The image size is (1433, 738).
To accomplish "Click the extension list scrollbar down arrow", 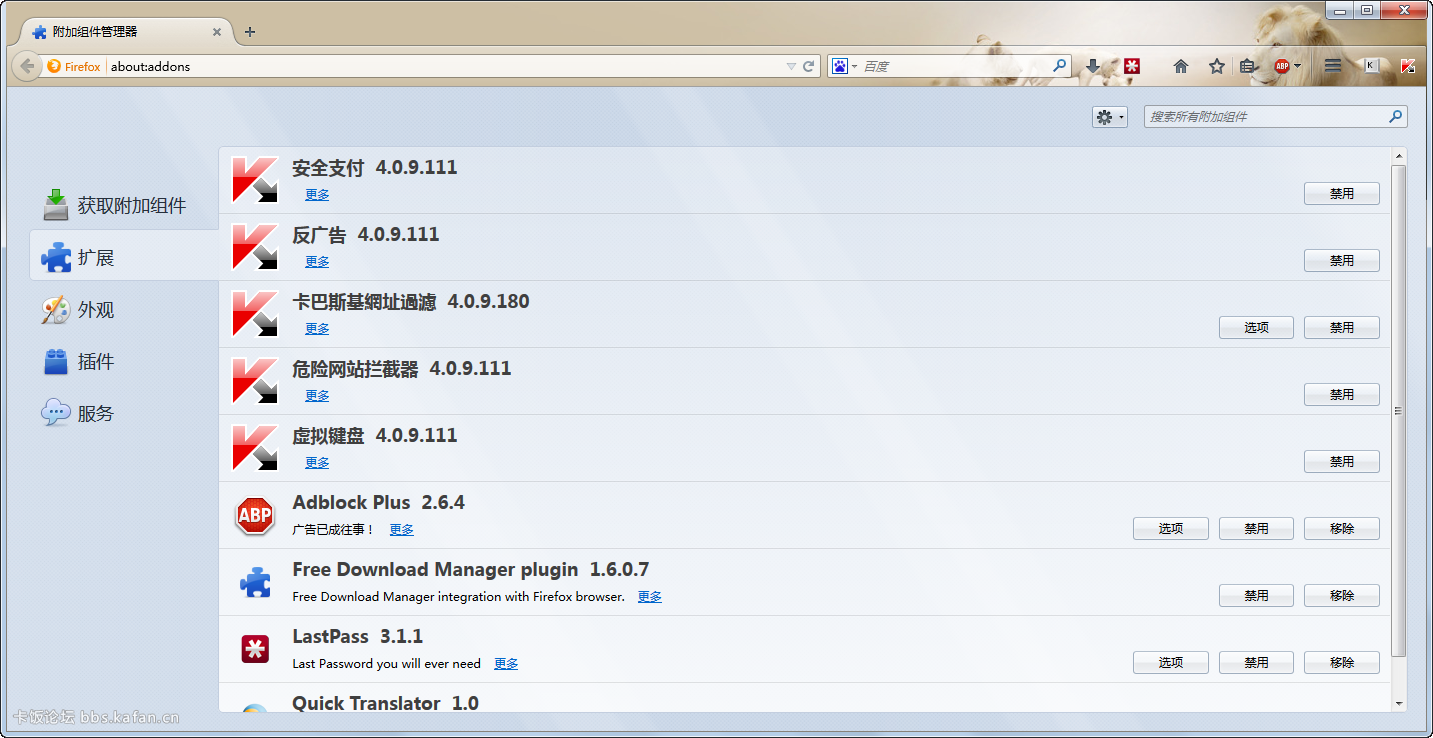I will click(x=1399, y=704).
